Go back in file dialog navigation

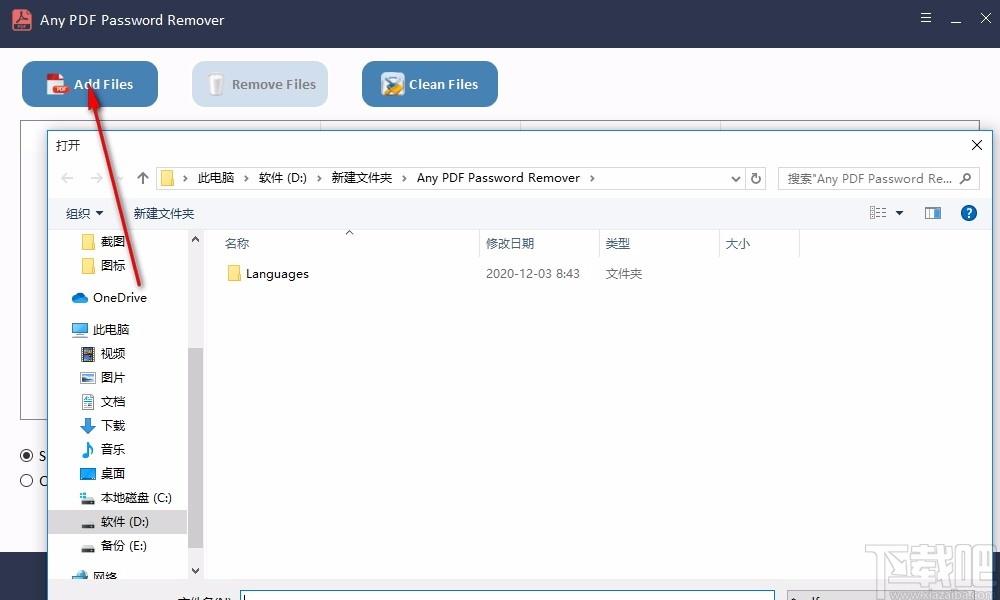67,178
